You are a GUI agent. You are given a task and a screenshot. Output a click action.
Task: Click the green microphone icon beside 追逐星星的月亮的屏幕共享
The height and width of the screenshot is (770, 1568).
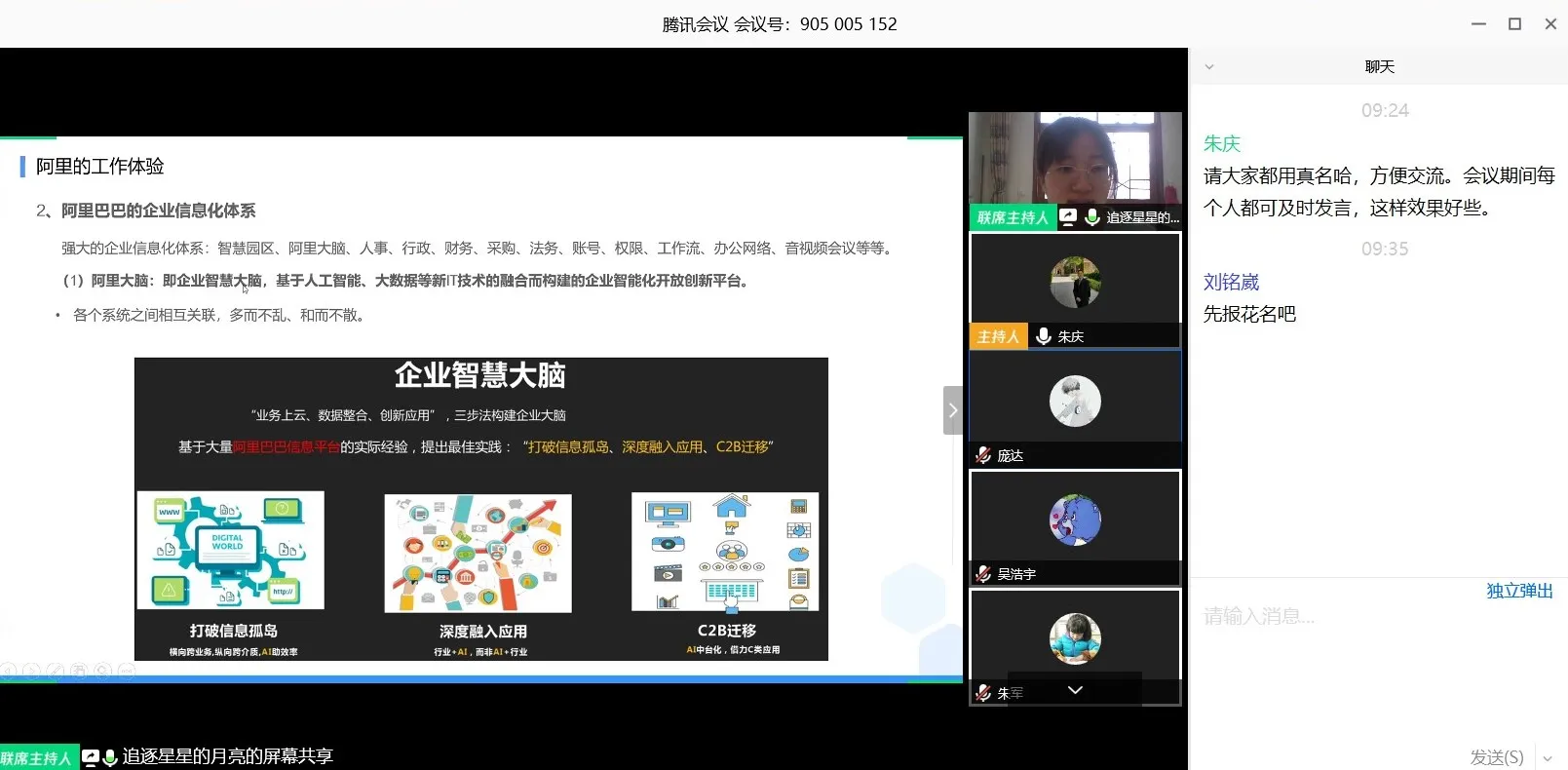110,757
